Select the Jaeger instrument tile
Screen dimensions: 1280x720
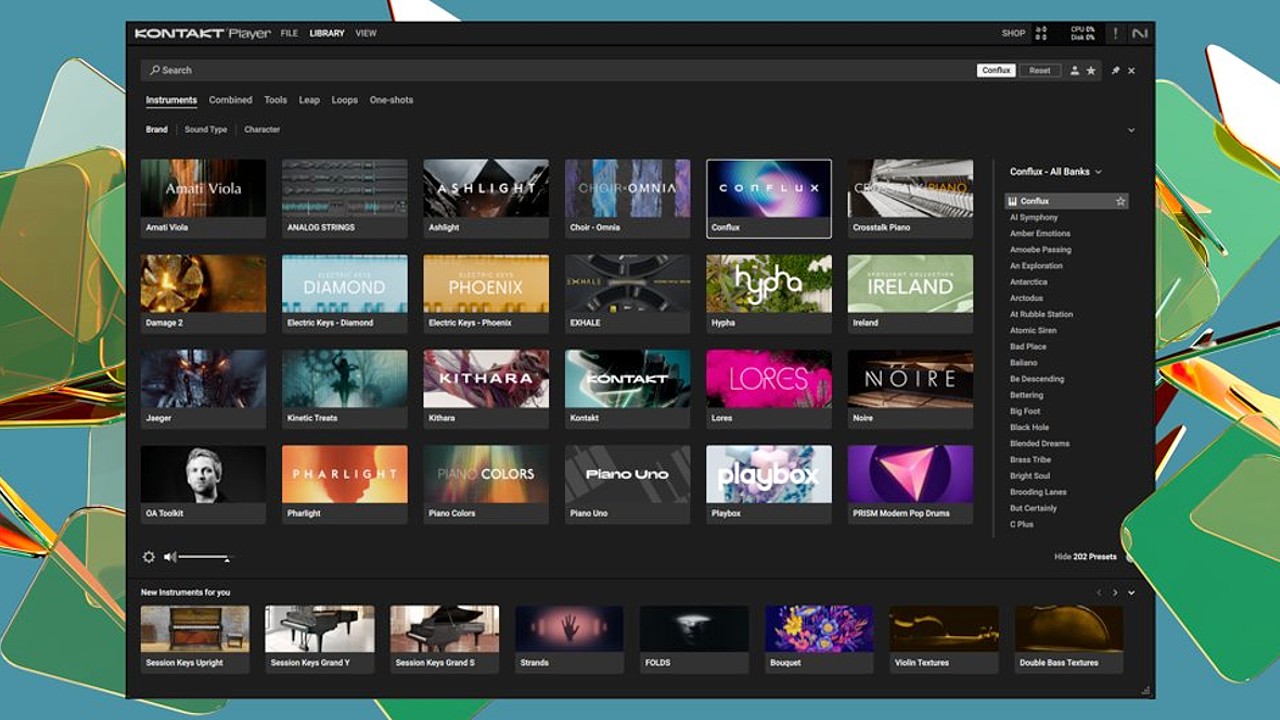[203, 389]
